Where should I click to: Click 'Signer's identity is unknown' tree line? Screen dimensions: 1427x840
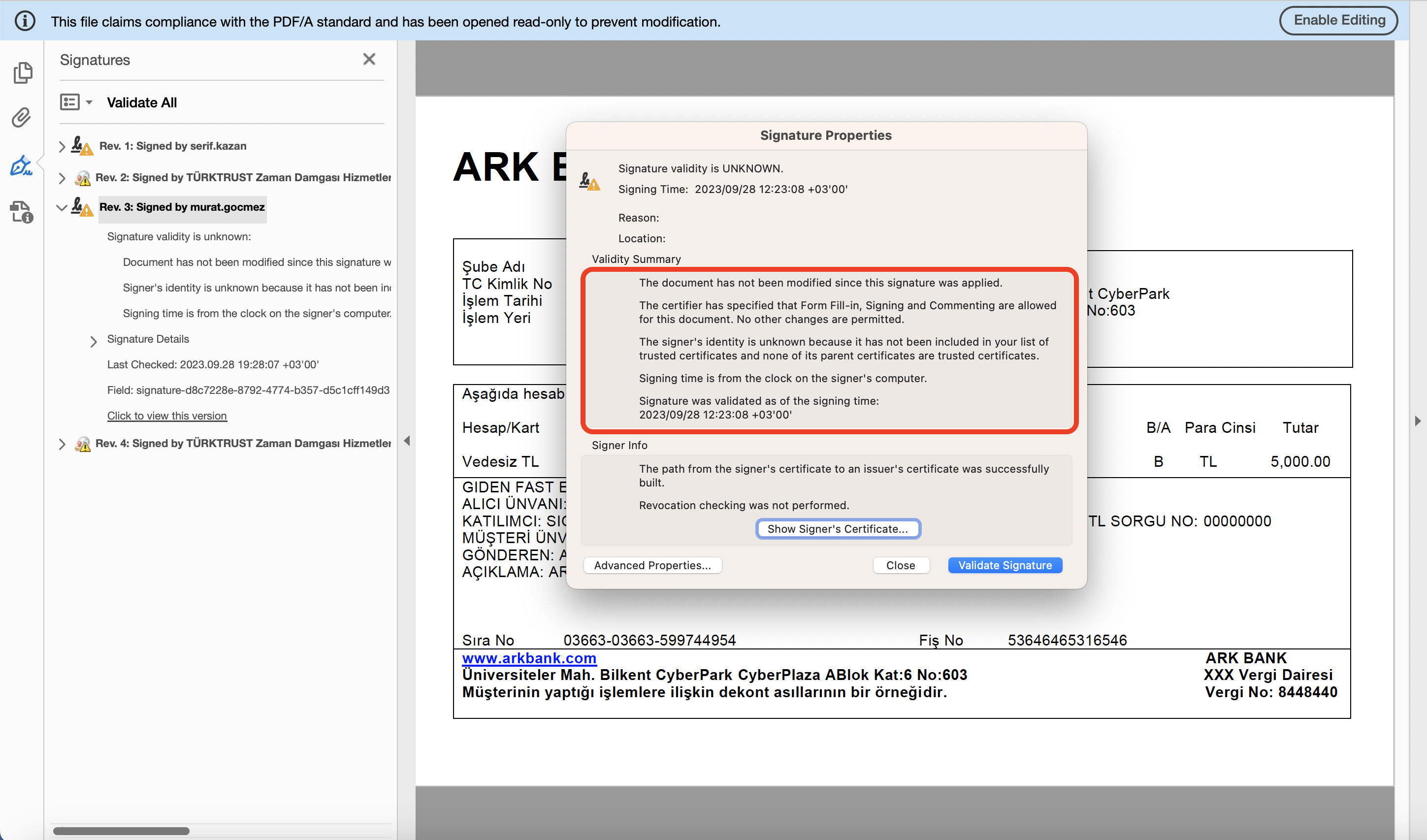pos(257,288)
